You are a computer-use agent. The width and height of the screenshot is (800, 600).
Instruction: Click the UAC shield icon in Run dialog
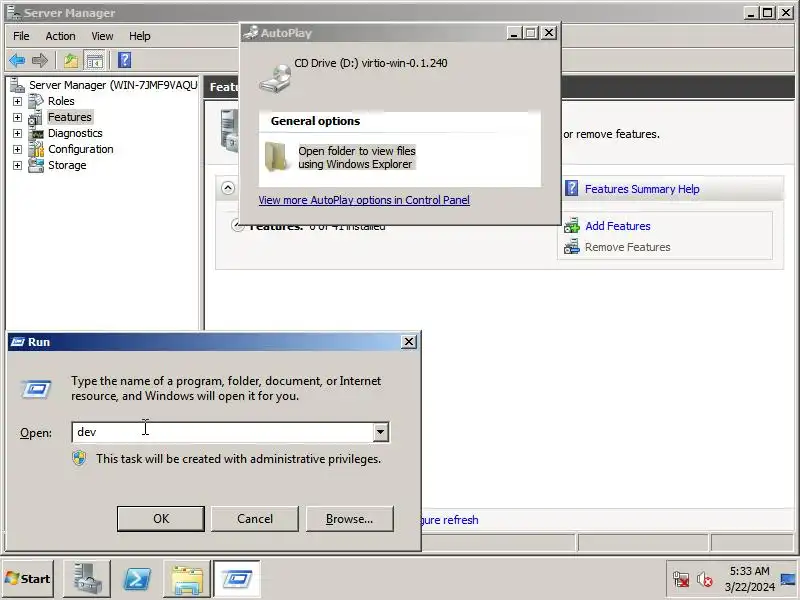click(x=79, y=458)
